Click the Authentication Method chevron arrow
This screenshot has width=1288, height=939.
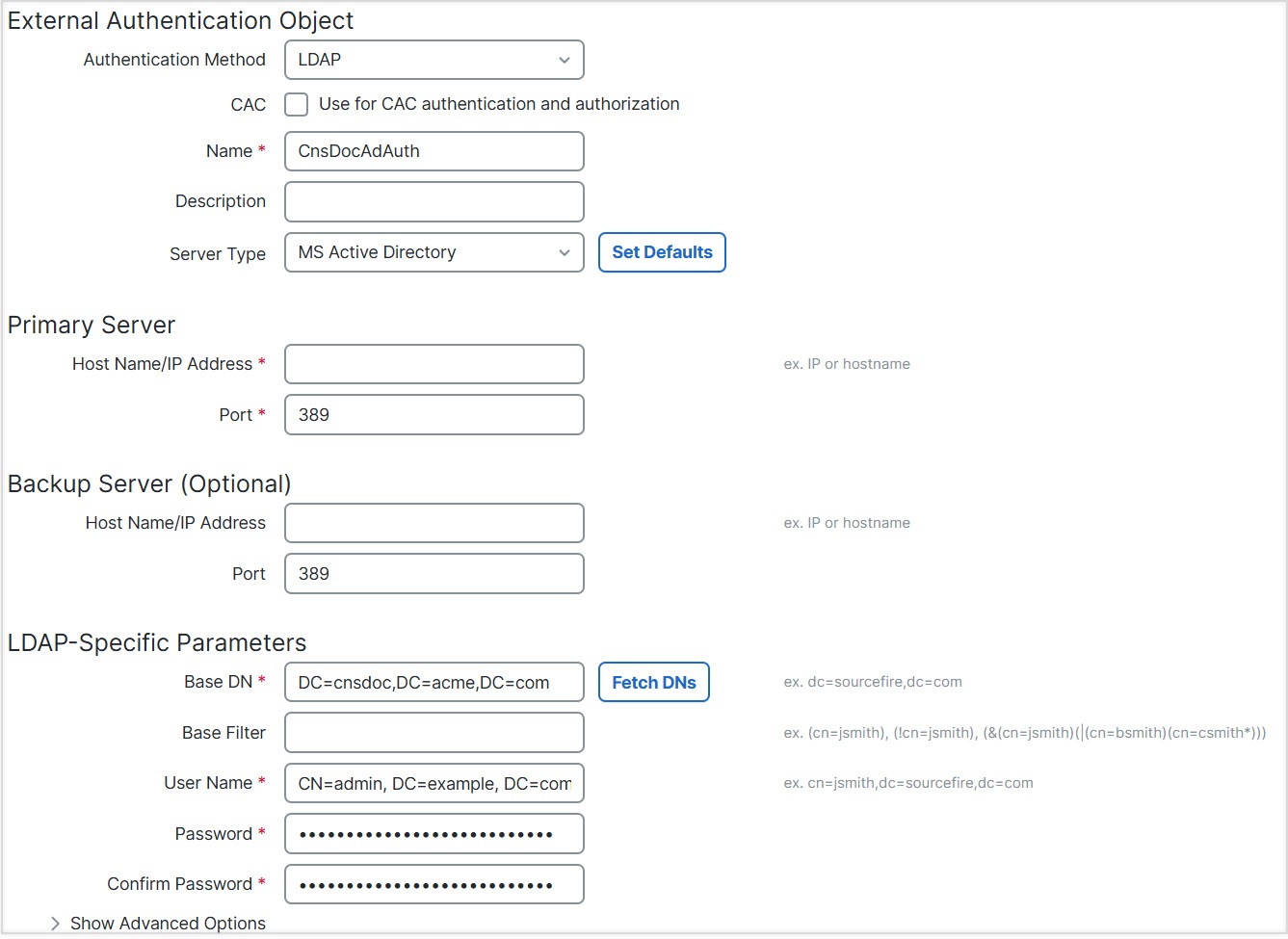(x=565, y=60)
